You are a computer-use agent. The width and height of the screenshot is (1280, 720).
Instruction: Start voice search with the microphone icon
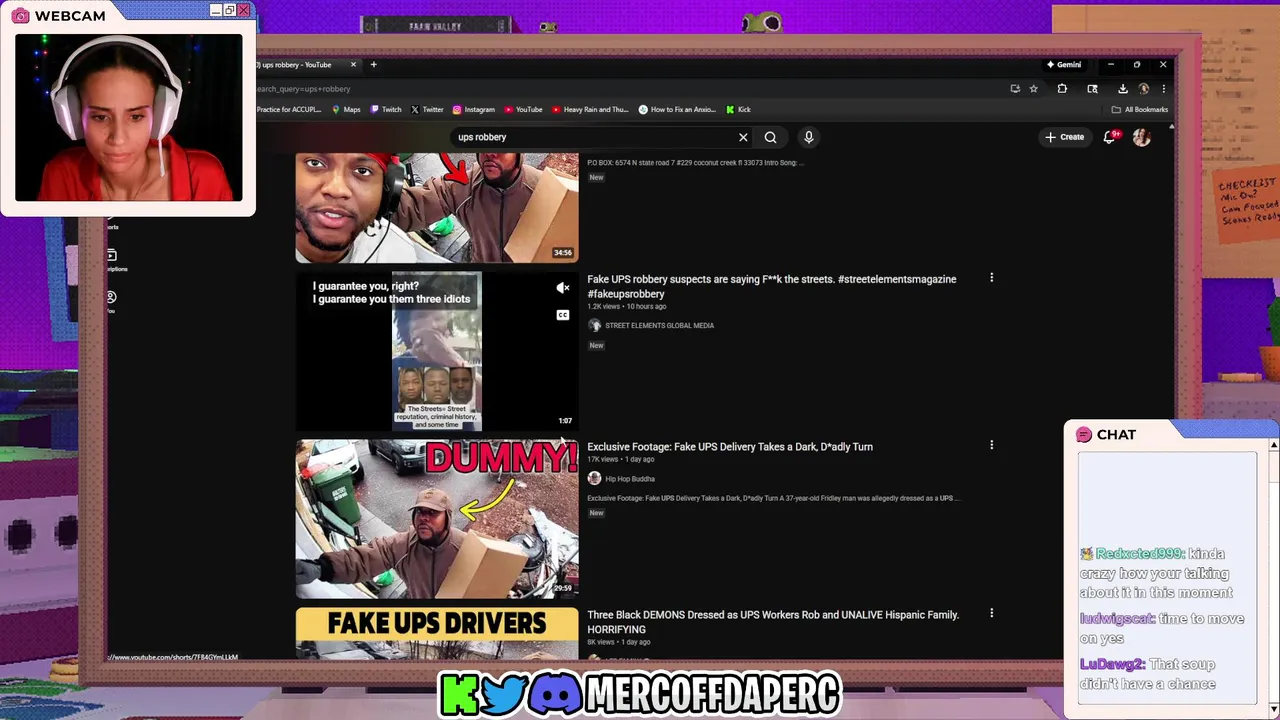point(808,137)
